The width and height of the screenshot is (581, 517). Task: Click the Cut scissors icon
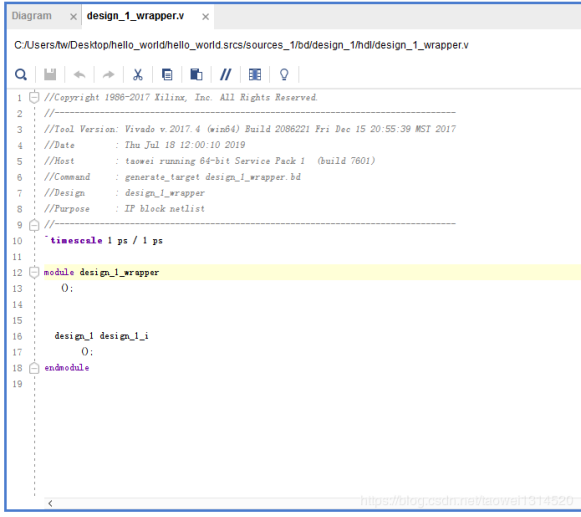[x=138, y=74]
